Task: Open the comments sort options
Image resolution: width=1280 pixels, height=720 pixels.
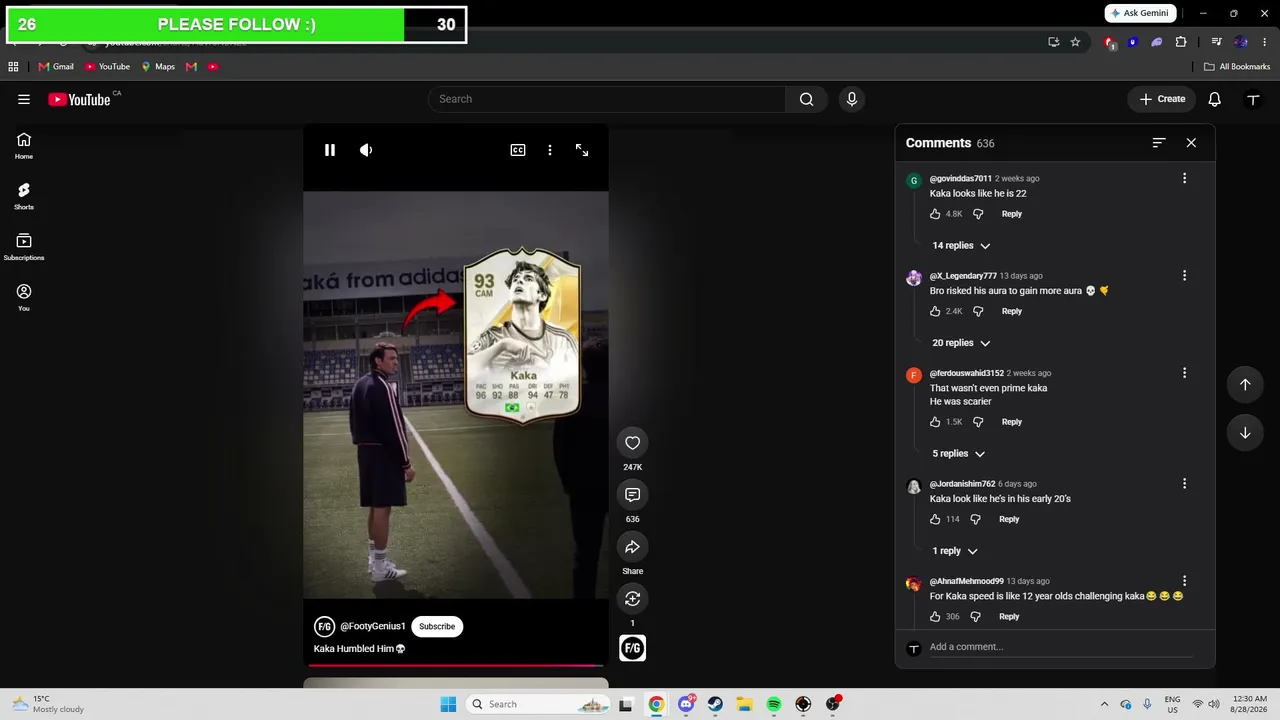Action: point(1159,143)
